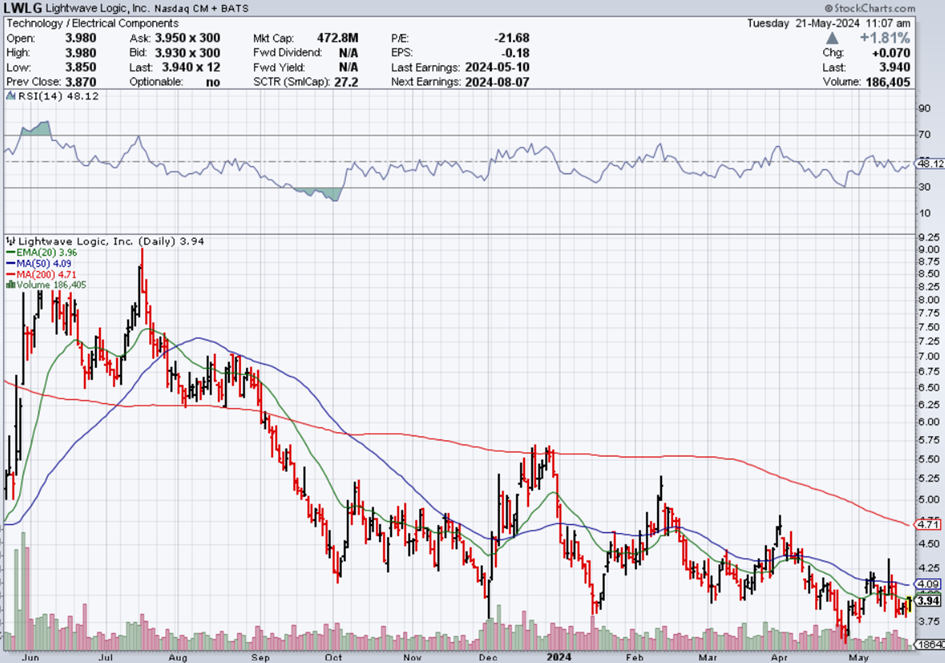945x663 pixels.
Task: Click the RSI(14) 48.12 indicator label
Action: [58, 96]
